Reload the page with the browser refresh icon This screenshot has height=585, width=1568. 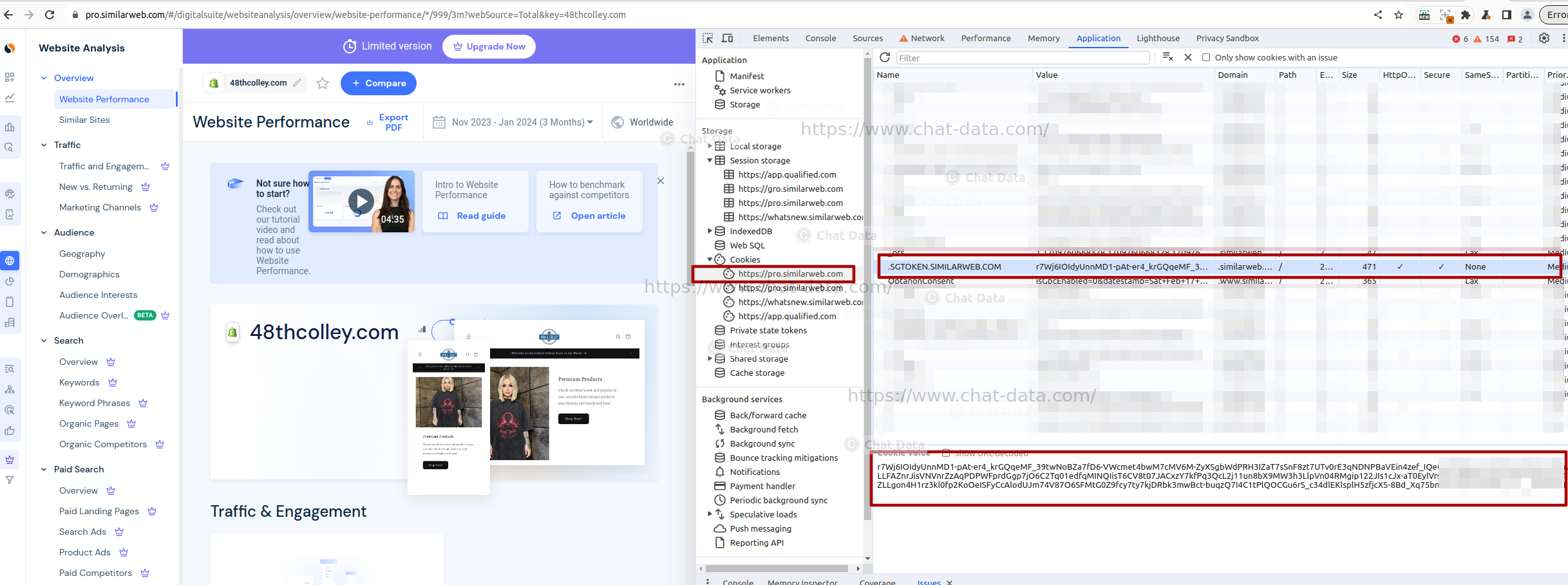pyautogui.click(x=50, y=14)
